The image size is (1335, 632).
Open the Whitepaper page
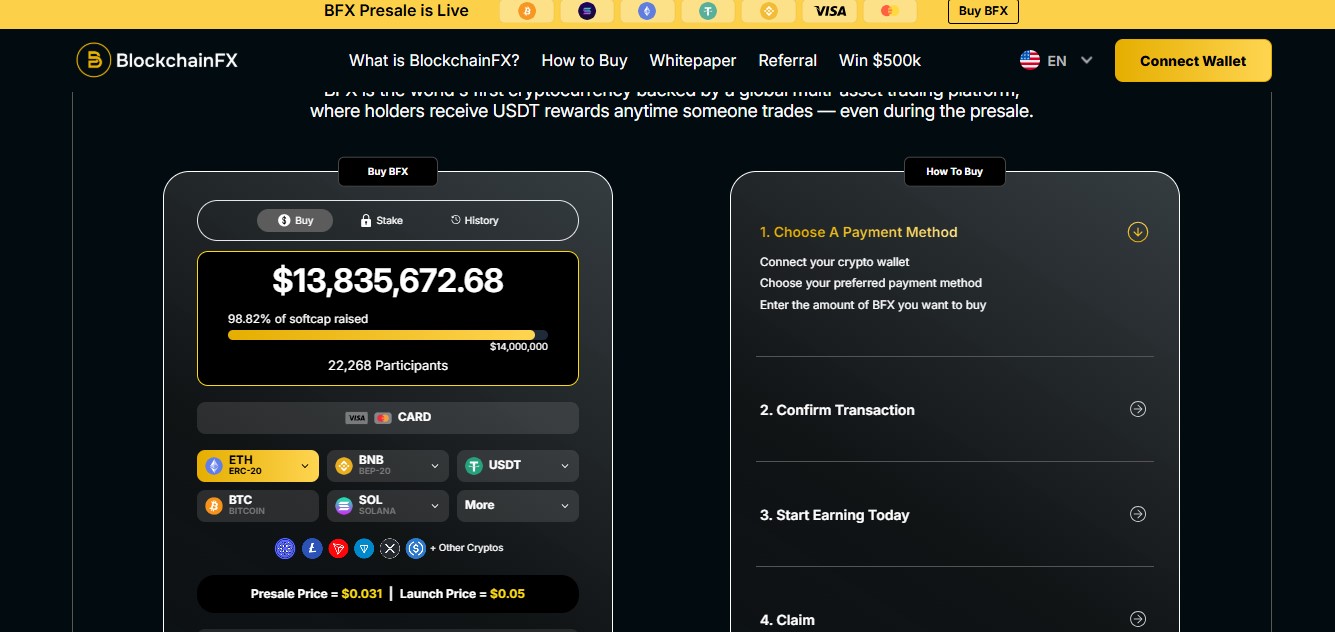(x=692, y=60)
